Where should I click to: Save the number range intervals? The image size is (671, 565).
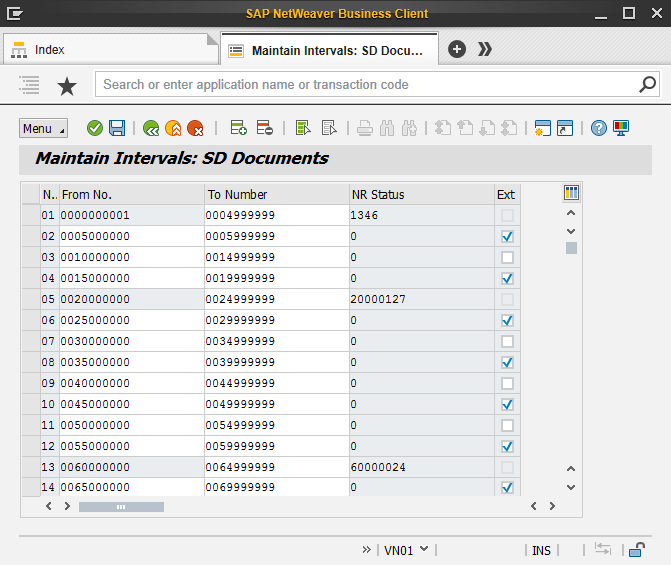pos(117,128)
